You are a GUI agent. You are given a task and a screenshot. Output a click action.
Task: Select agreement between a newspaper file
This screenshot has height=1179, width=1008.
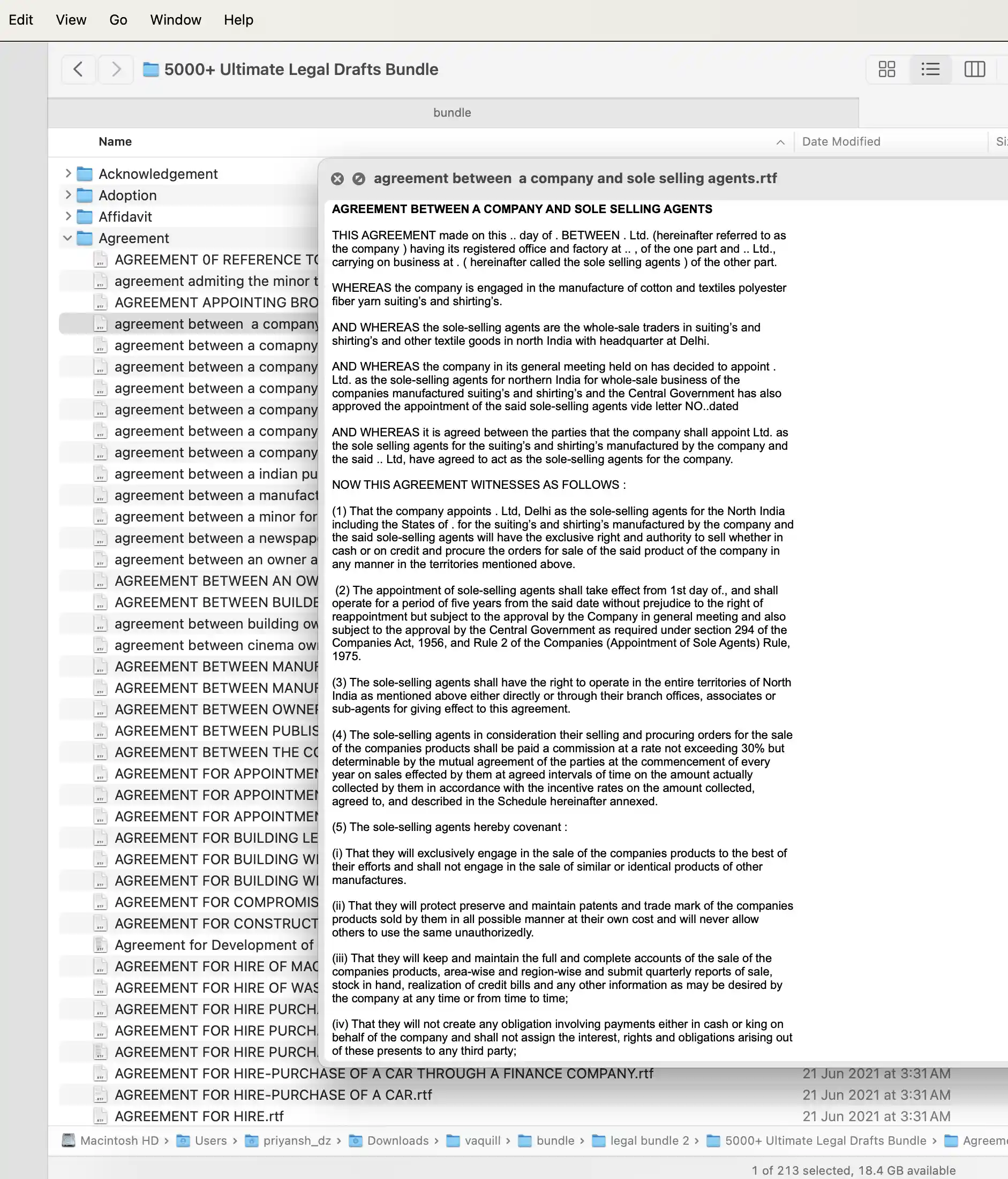point(216,538)
